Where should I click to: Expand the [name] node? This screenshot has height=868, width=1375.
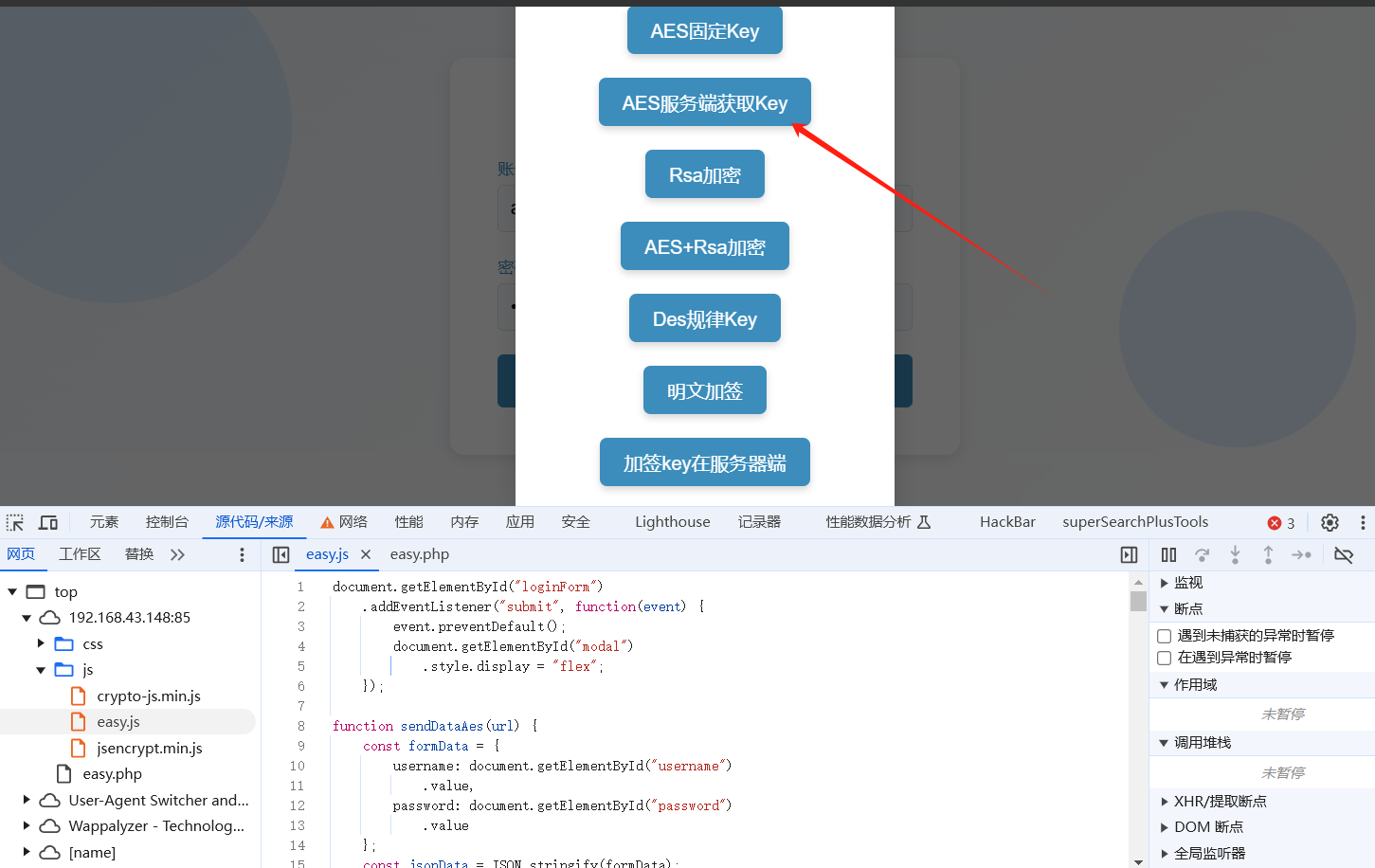coord(27,852)
